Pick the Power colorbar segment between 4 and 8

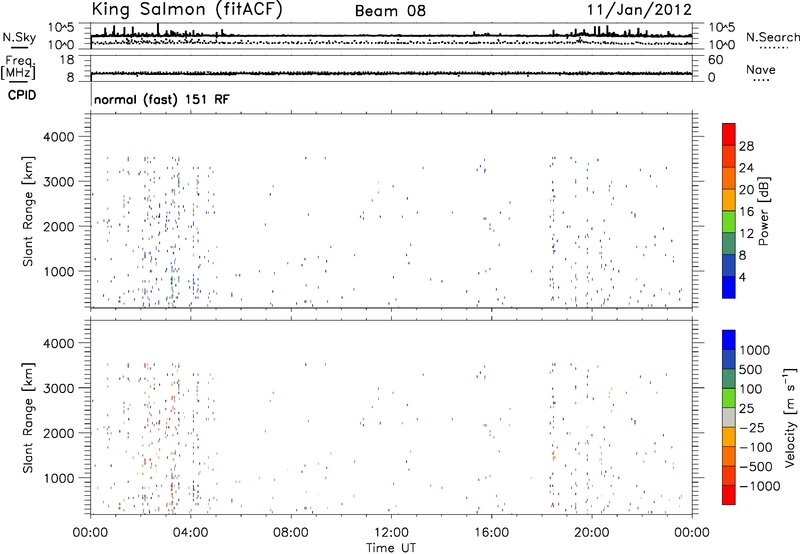[x=729, y=266]
